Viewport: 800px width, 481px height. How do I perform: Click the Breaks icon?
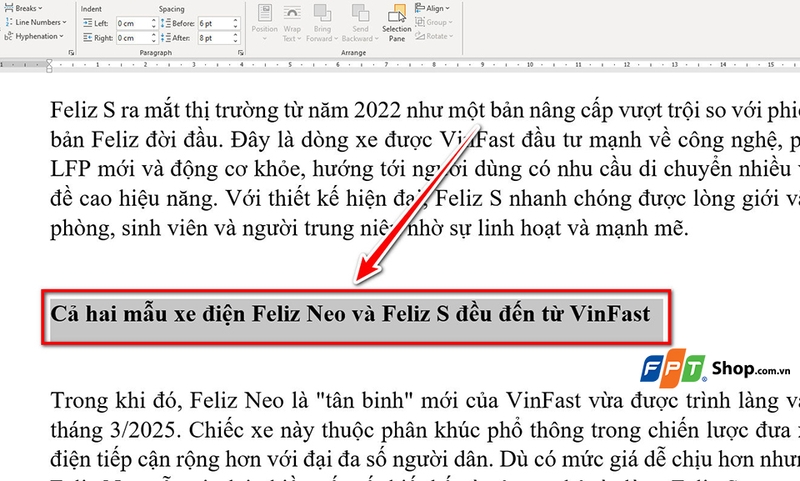click(9, 8)
